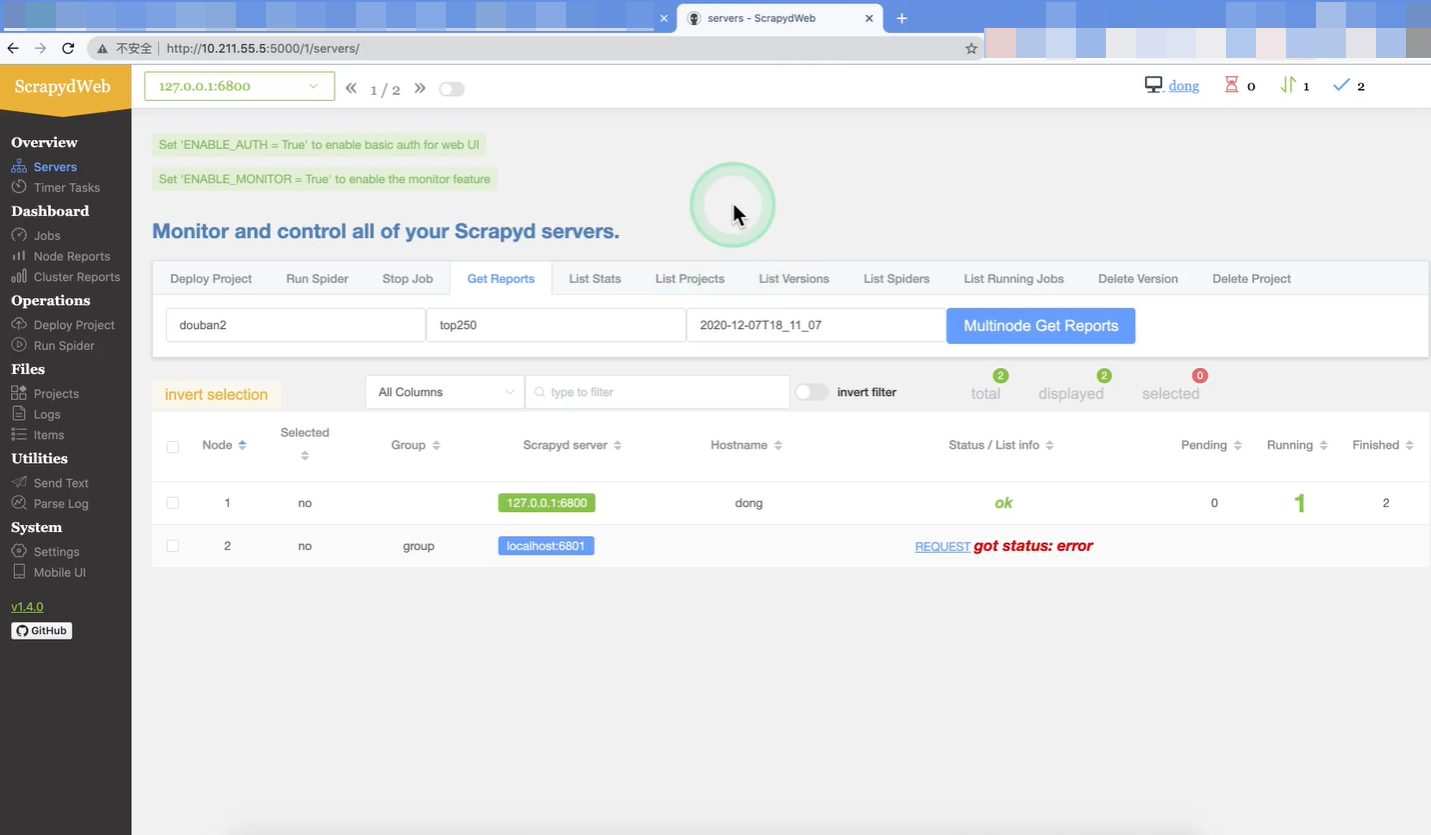Open the All Columns filter dropdown
The height and width of the screenshot is (835, 1431).
click(x=445, y=392)
